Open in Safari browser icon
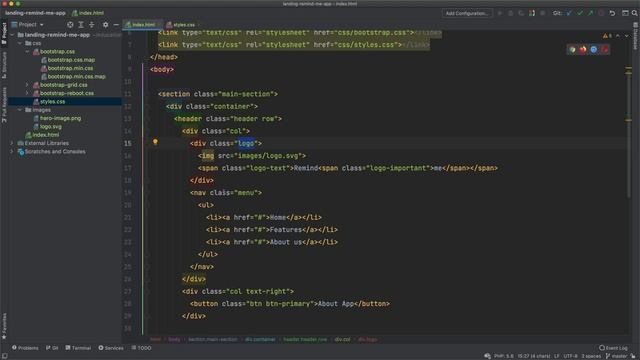This screenshot has width=640, height=360. tap(593, 49)
